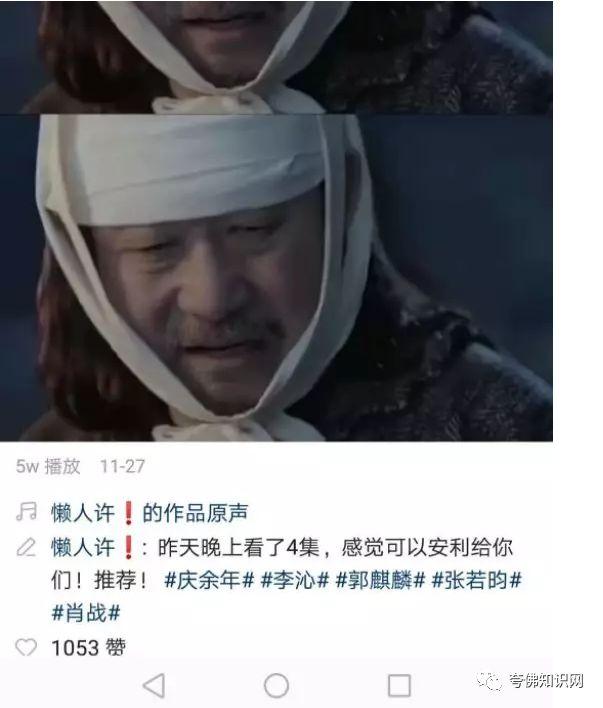Tap the Android back navigation triangle

click(154, 685)
